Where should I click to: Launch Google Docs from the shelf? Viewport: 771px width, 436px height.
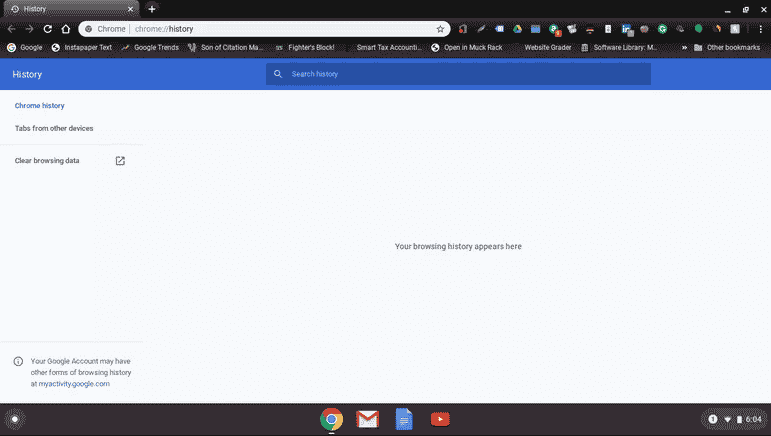pos(404,419)
